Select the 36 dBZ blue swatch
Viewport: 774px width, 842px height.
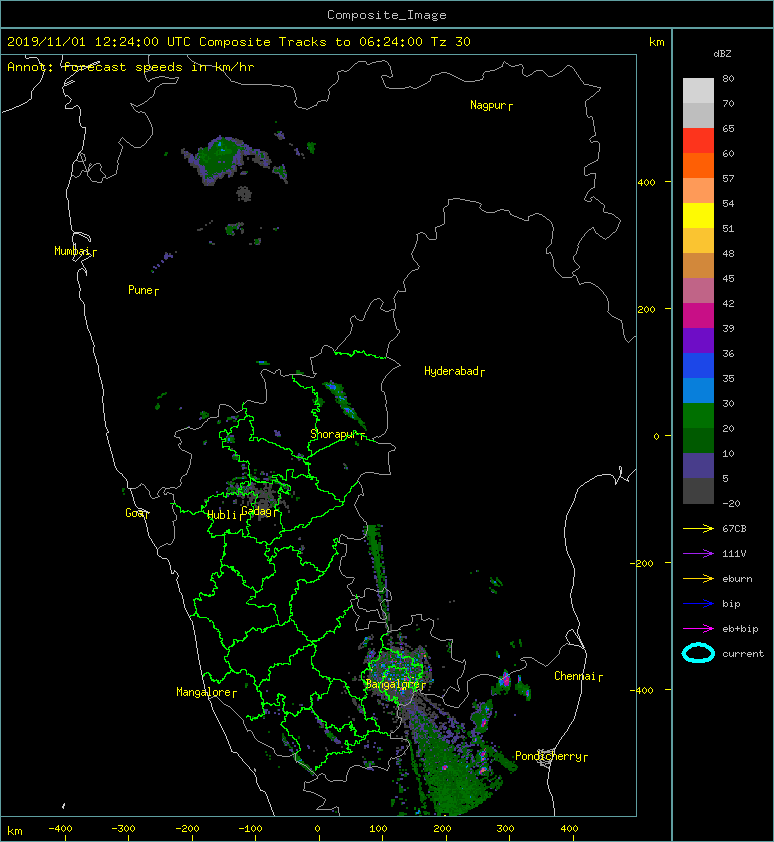click(698, 365)
